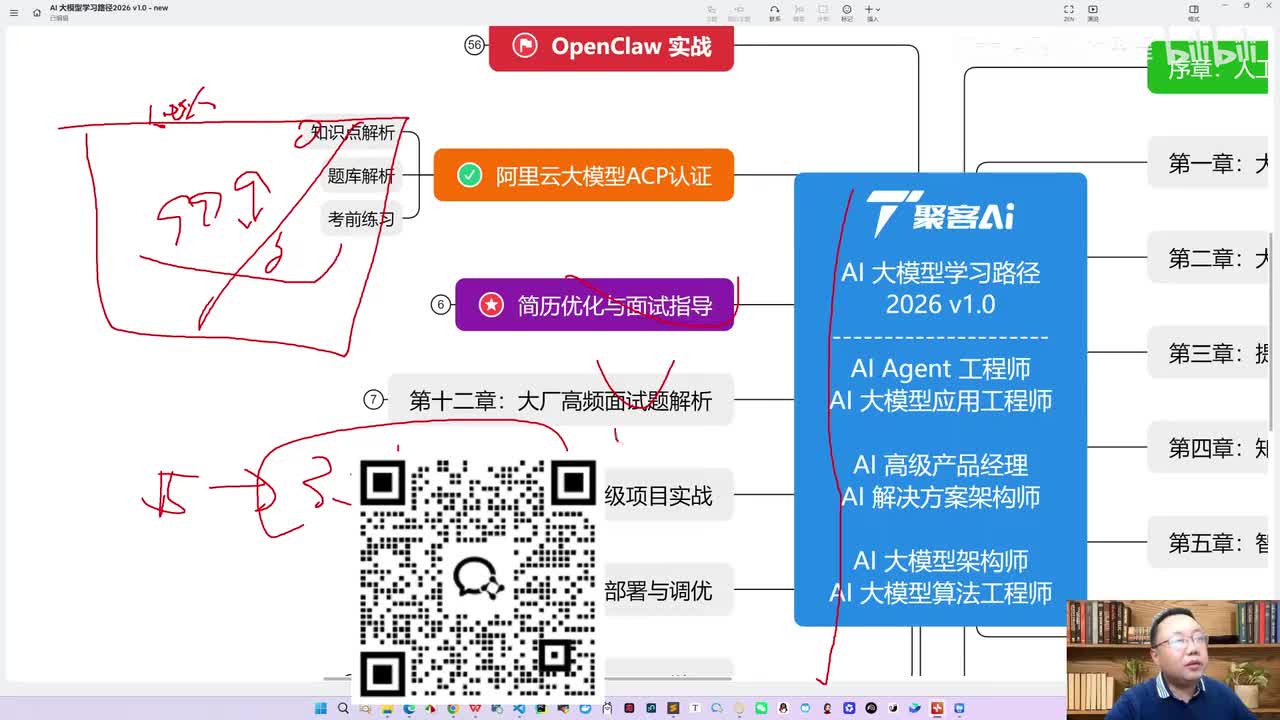The image size is (1280, 720).
Task: Open the Windows Start menu
Action: (x=320, y=708)
